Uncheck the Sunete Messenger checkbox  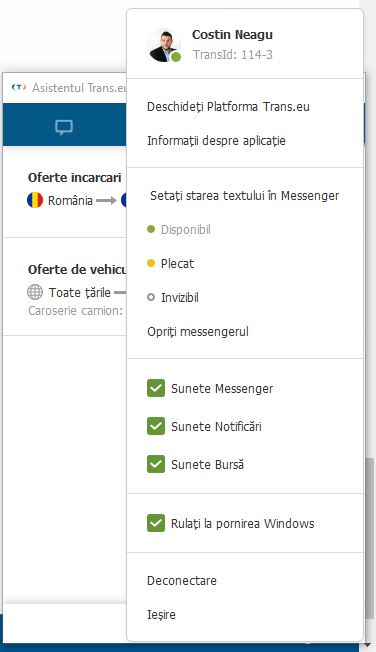156,388
